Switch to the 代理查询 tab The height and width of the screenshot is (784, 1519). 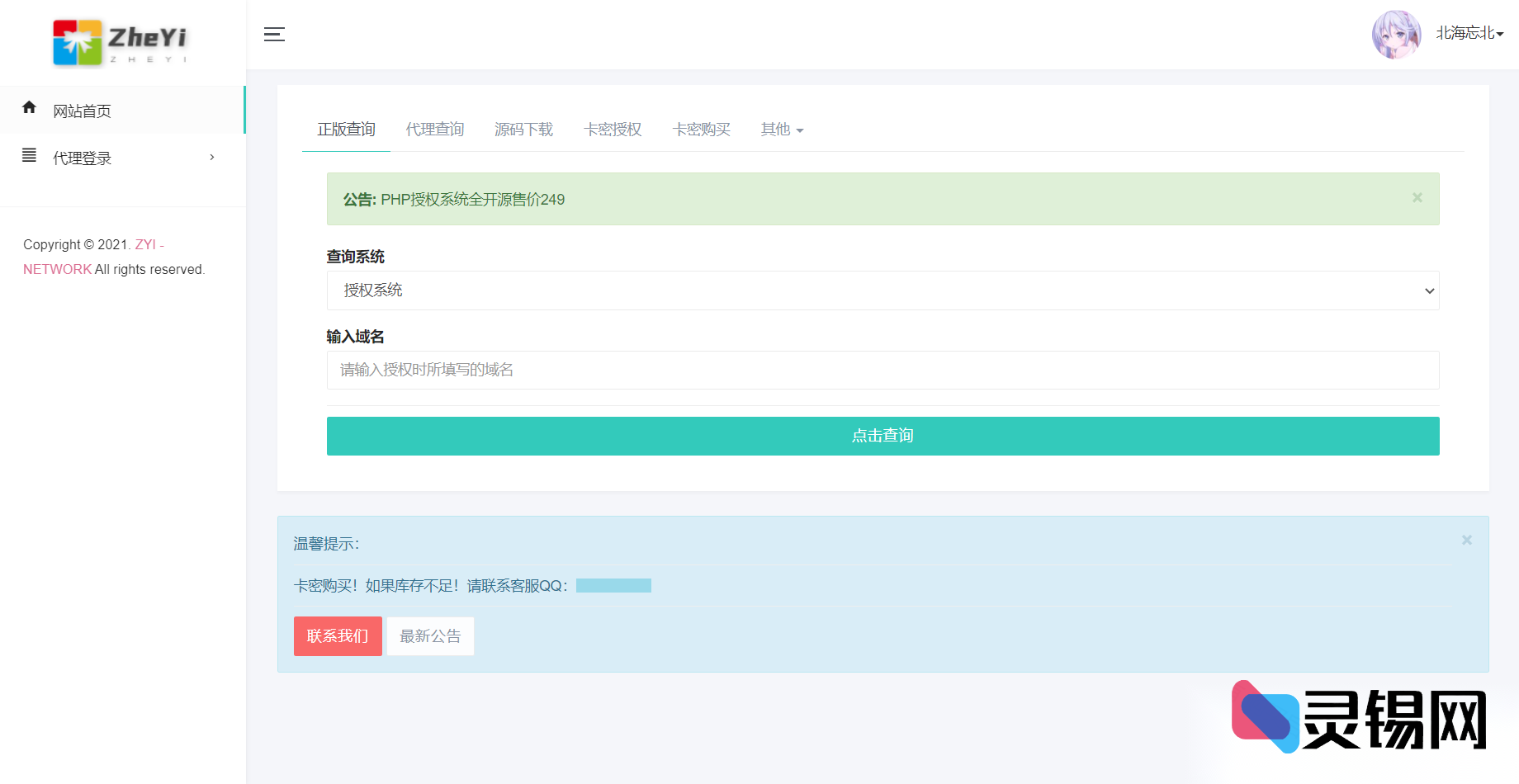[435, 130]
